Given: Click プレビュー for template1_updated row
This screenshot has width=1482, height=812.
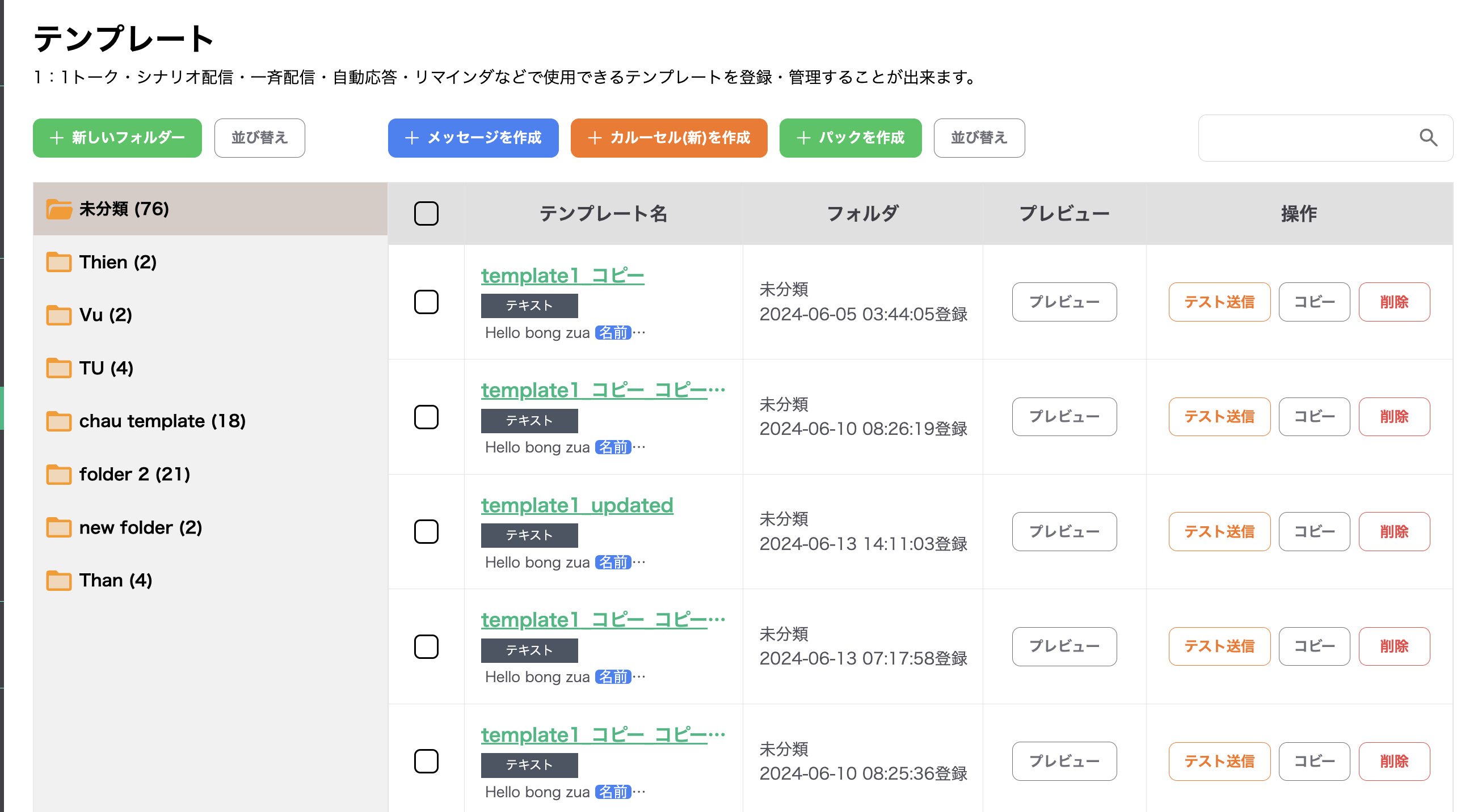Looking at the screenshot, I should click(1064, 532).
